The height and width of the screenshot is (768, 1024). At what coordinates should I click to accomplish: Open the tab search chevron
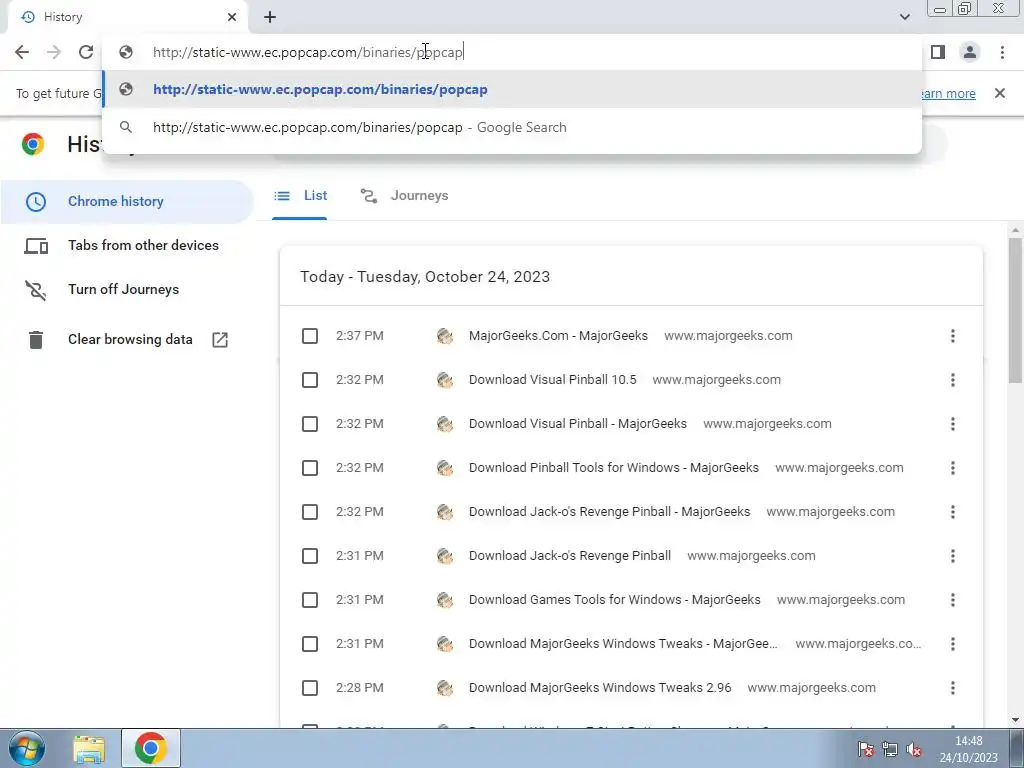(904, 17)
